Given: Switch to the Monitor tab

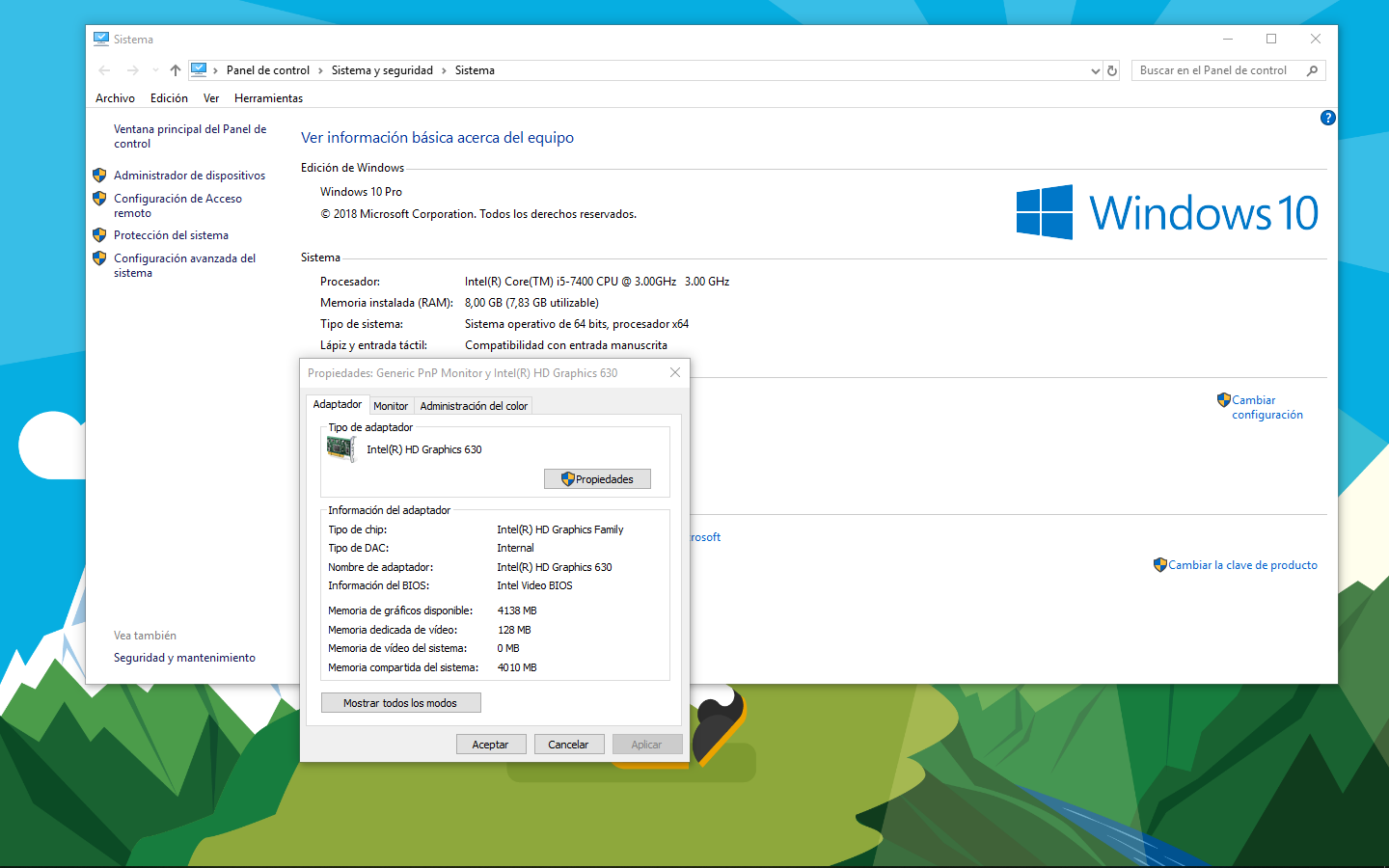Looking at the screenshot, I should click(x=391, y=406).
